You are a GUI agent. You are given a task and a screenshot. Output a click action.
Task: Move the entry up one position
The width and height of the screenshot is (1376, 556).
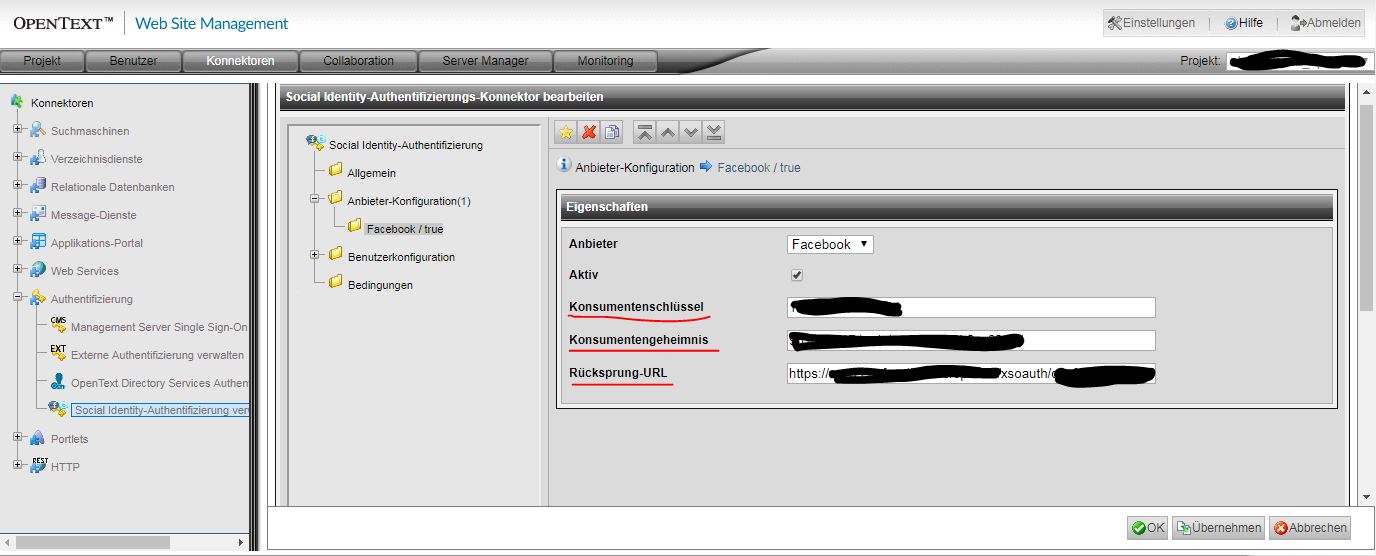click(x=668, y=132)
